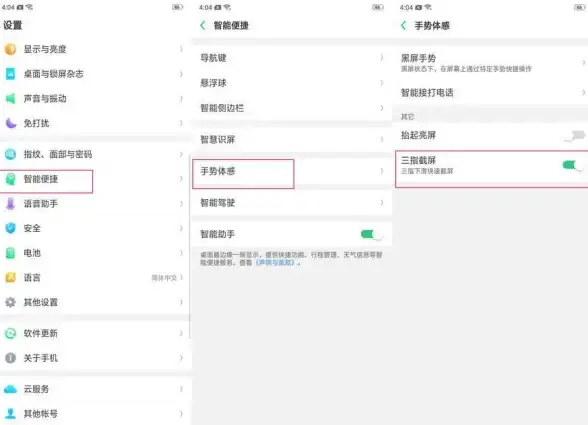Screen dimensions: 588x425
Task: Tap the 电池 battery icon
Action: tap(10, 253)
